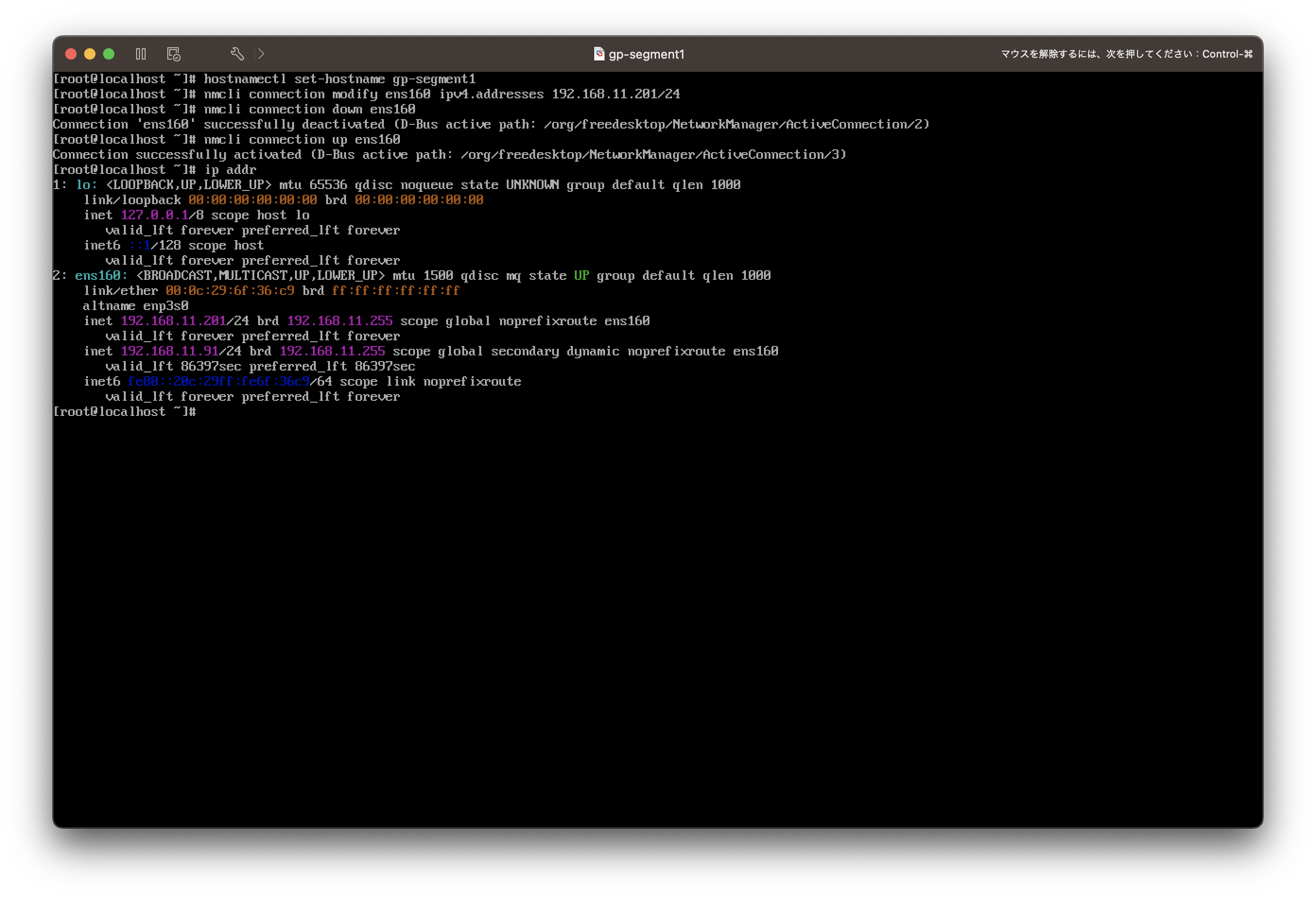Click the gp-segment1 window title
This screenshot has width=1316, height=898.
point(646,54)
